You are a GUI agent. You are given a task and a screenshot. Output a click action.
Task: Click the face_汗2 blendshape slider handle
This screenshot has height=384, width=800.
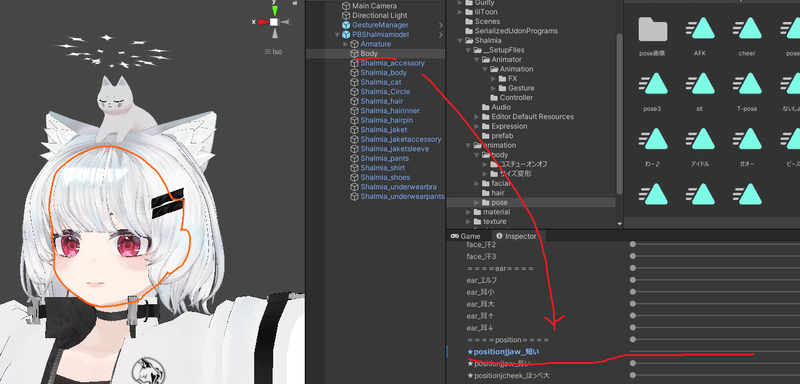[633, 244]
